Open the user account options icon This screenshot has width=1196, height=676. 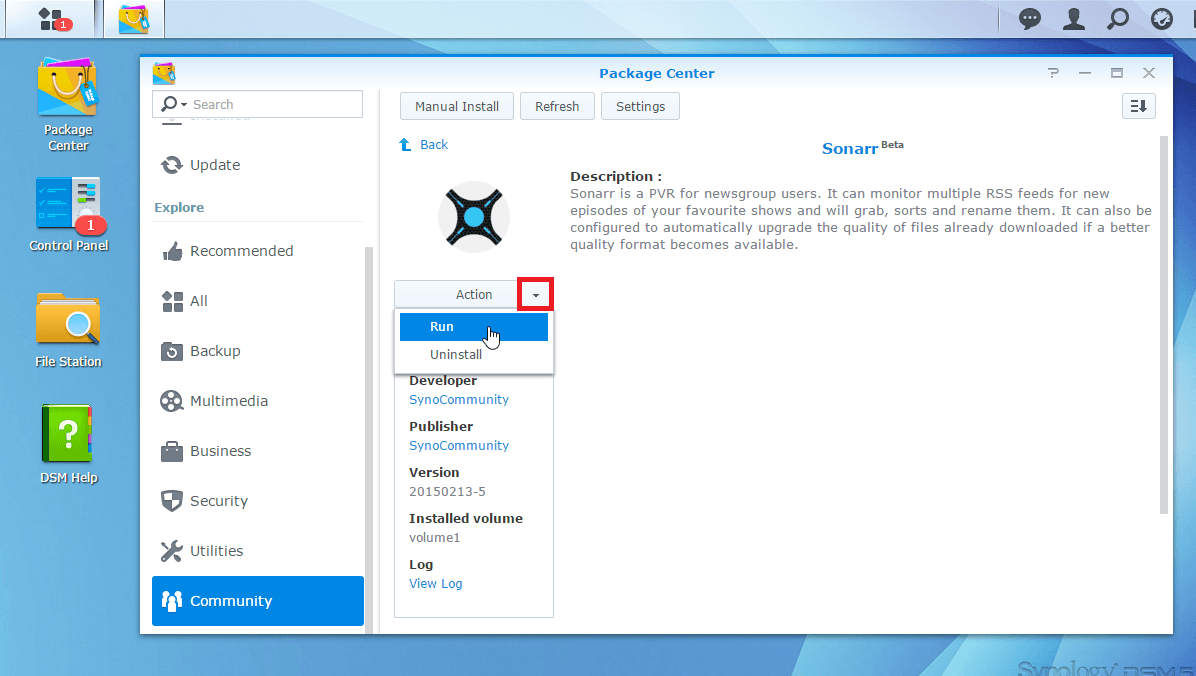(1074, 19)
